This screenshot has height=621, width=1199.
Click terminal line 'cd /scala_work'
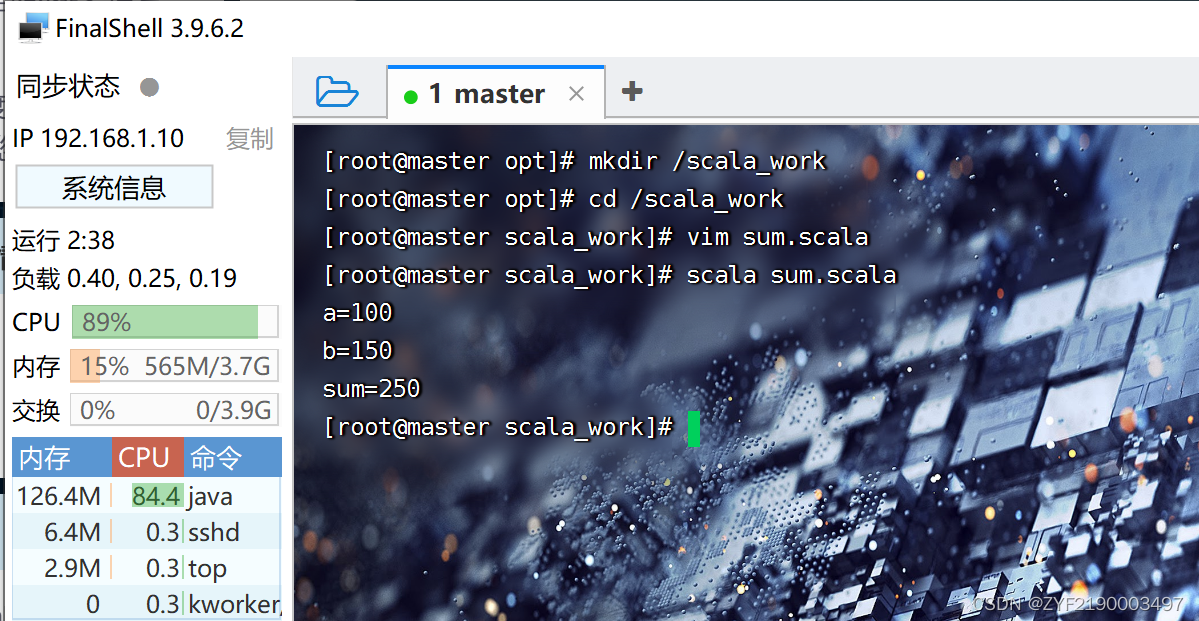pos(686,199)
